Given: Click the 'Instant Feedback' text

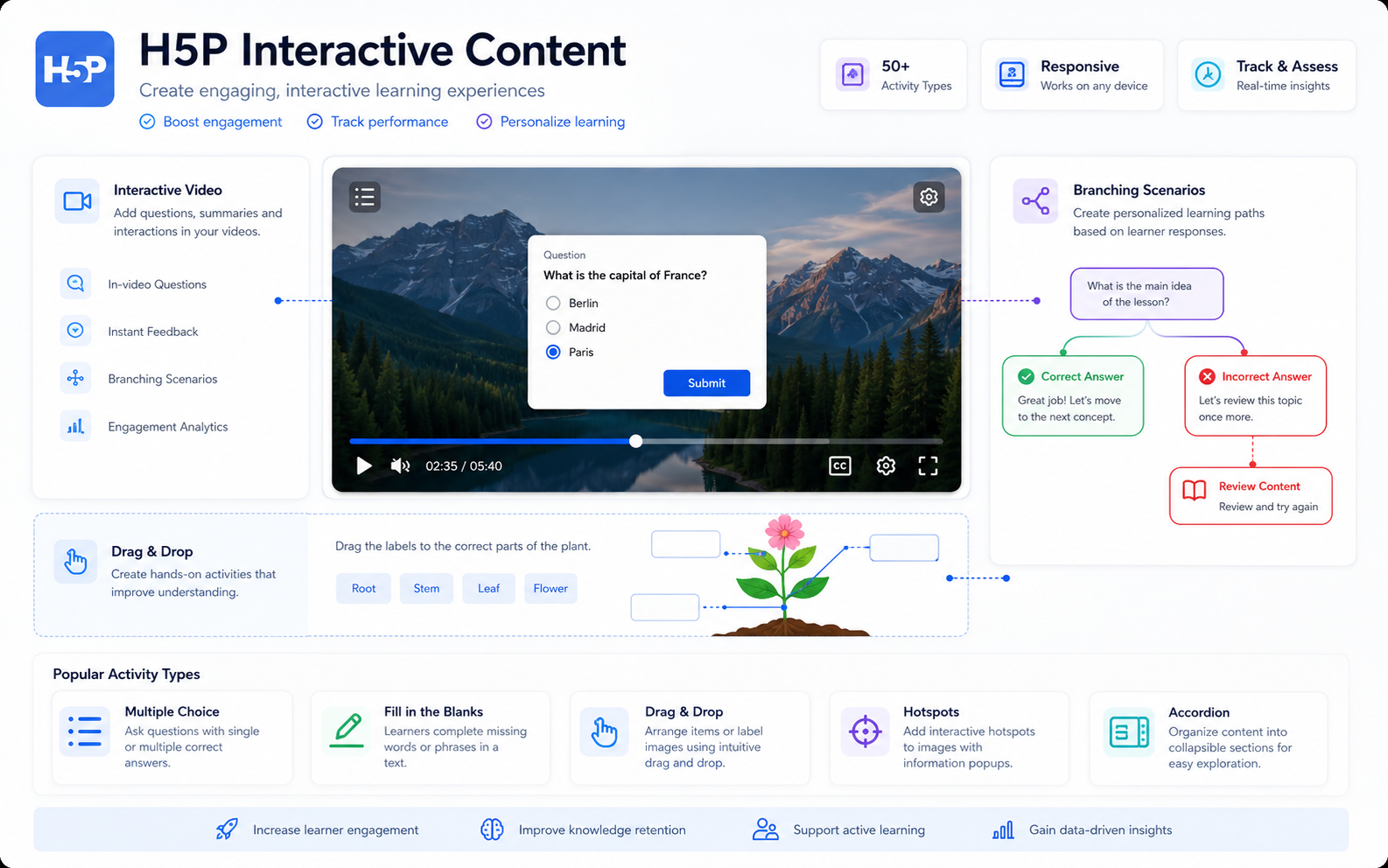Looking at the screenshot, I should pyautogui.click(x=153, y=332).
